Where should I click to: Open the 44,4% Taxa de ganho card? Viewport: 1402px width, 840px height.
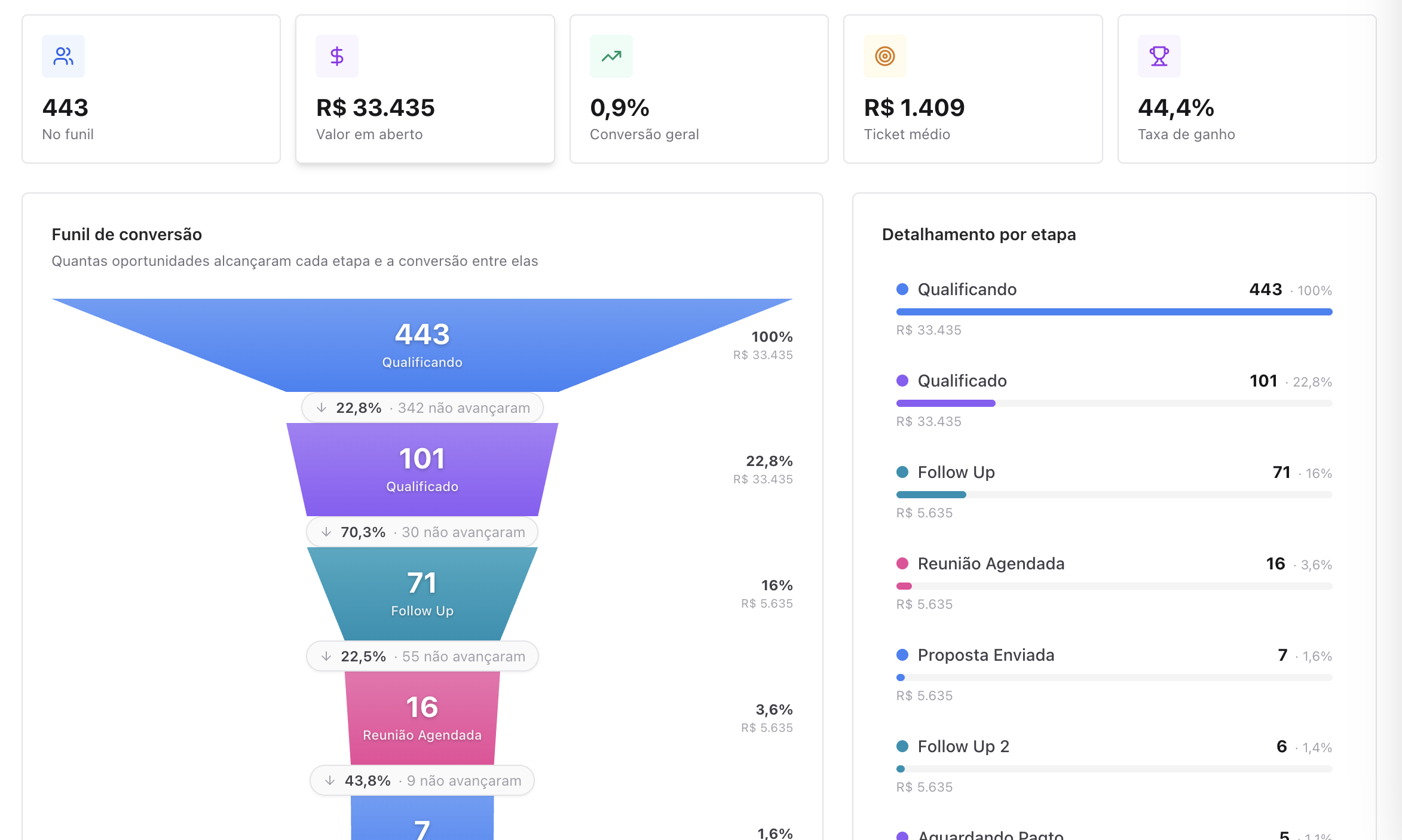1247,89
